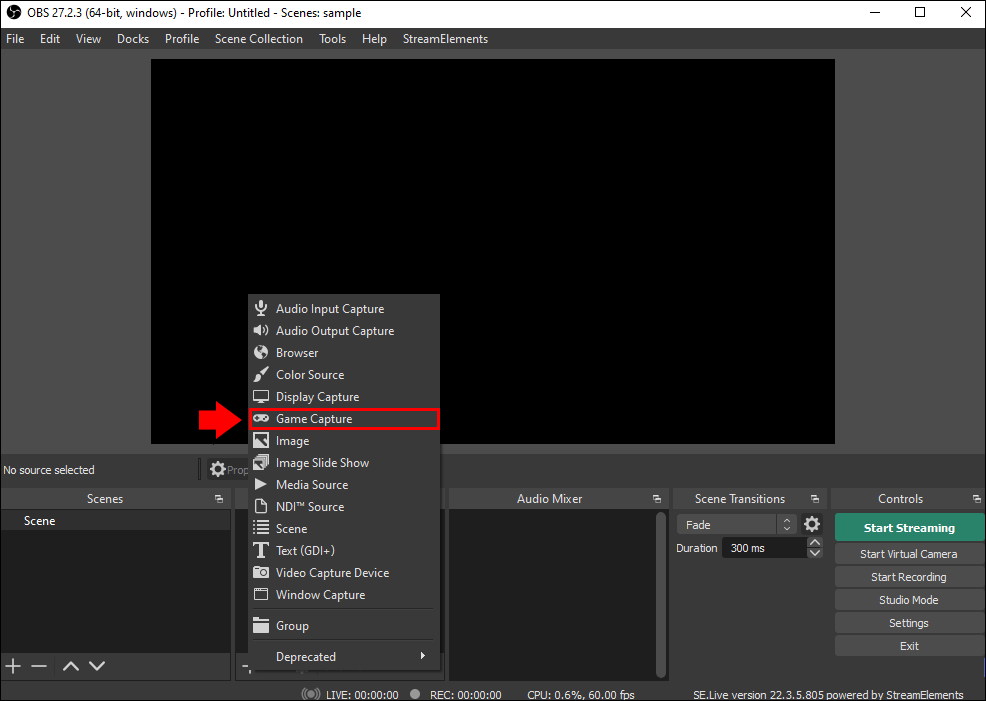986x701 pixels.
Task: Click the Duration 300 ms input field
Action: (762, 547)
